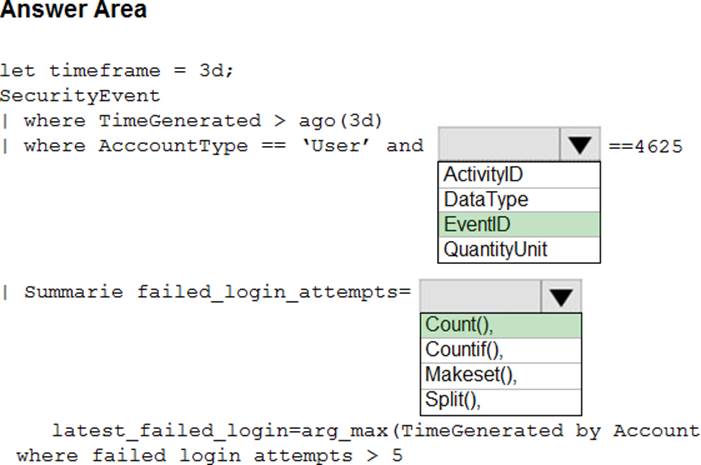701x465 pixels.
Task: Pick Makeset() from the second list
Action: [470, 376]
